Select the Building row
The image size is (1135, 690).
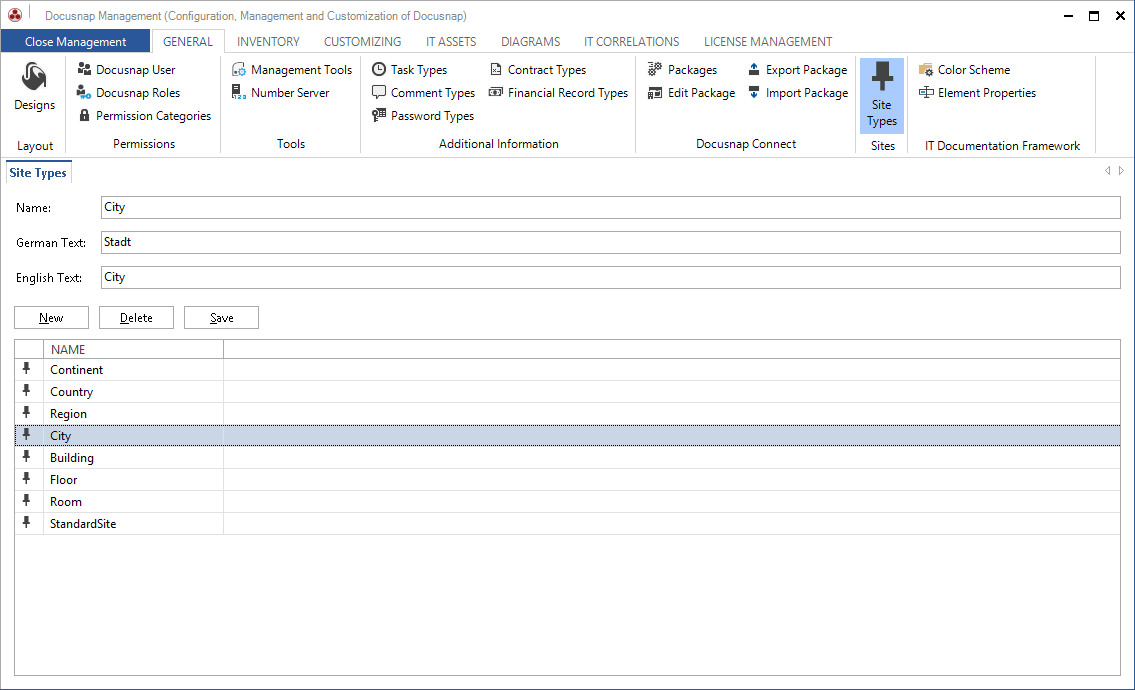click(568, 458)
